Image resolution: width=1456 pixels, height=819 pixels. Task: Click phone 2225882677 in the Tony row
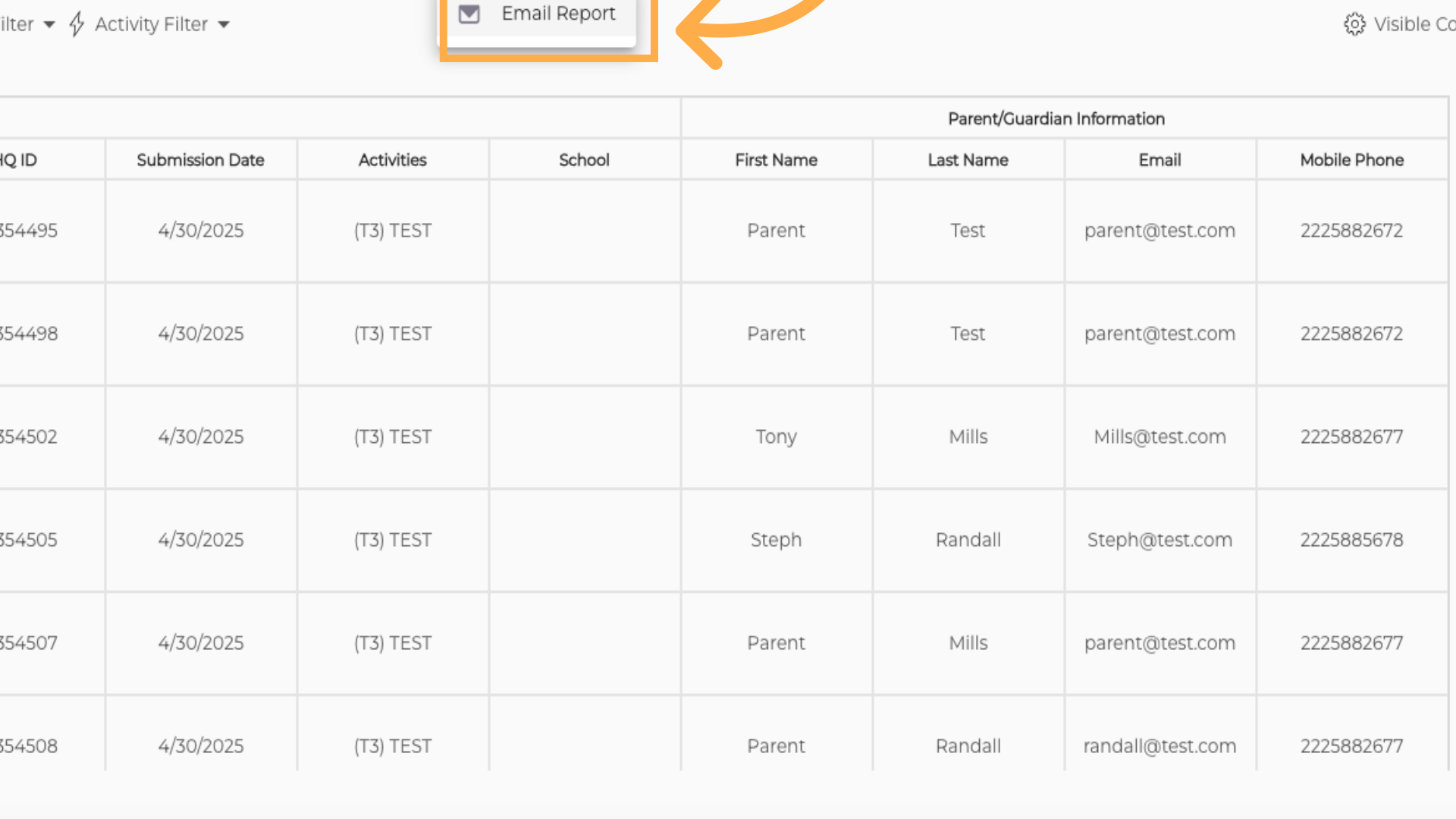1352,437
